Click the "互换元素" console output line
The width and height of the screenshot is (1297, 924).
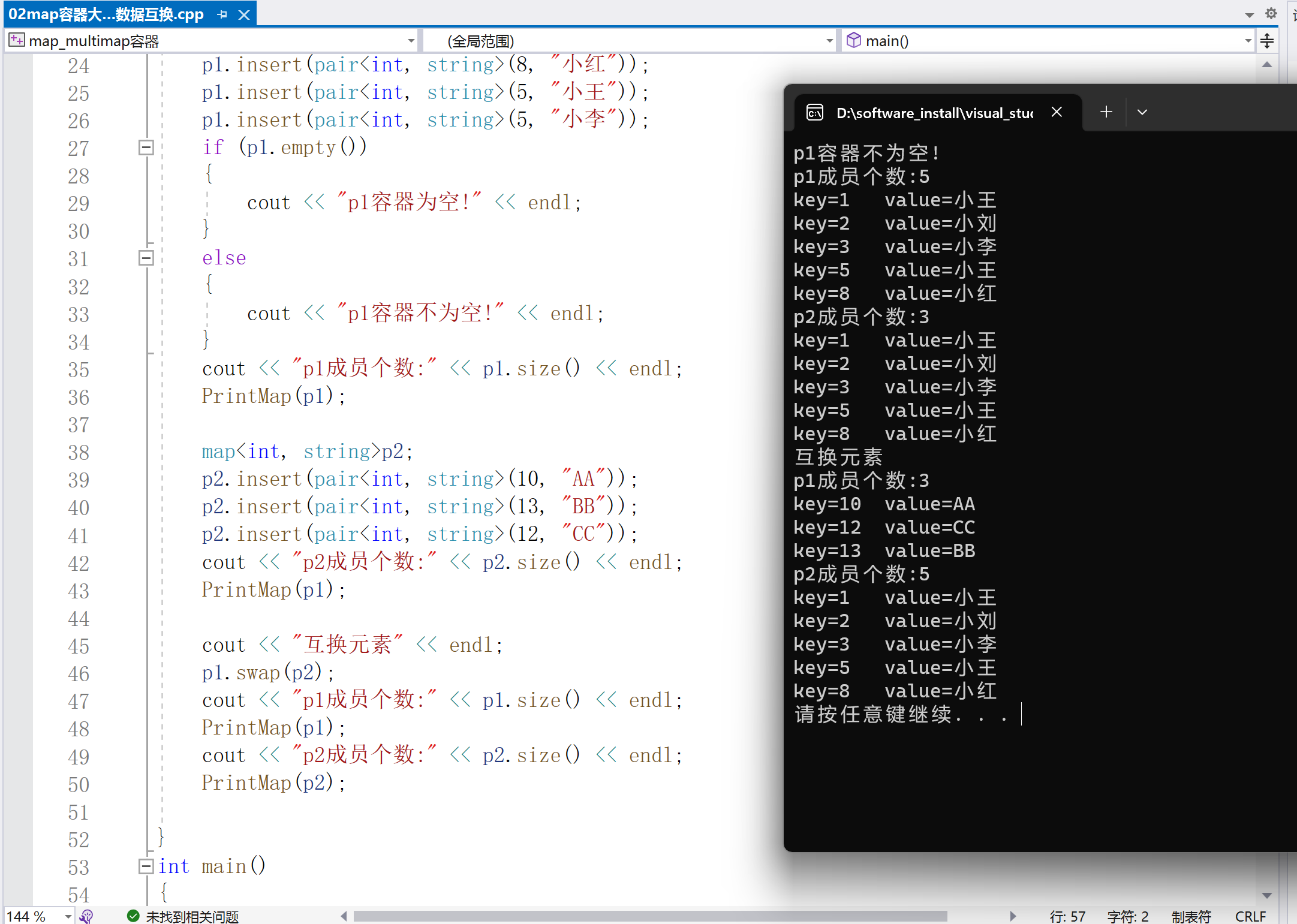pyautogui.click(x=838, y=457)
